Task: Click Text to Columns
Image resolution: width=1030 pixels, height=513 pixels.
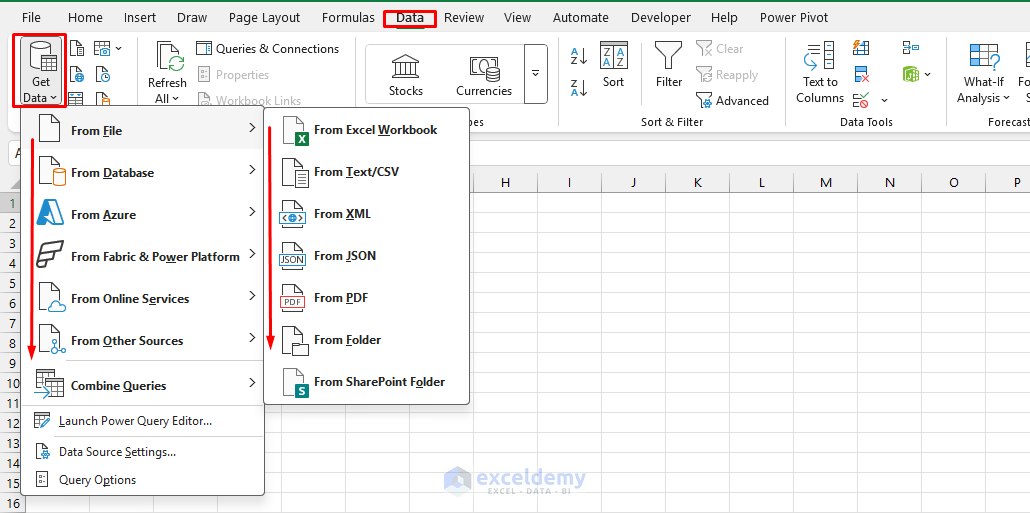Action: tap(820, 72)
